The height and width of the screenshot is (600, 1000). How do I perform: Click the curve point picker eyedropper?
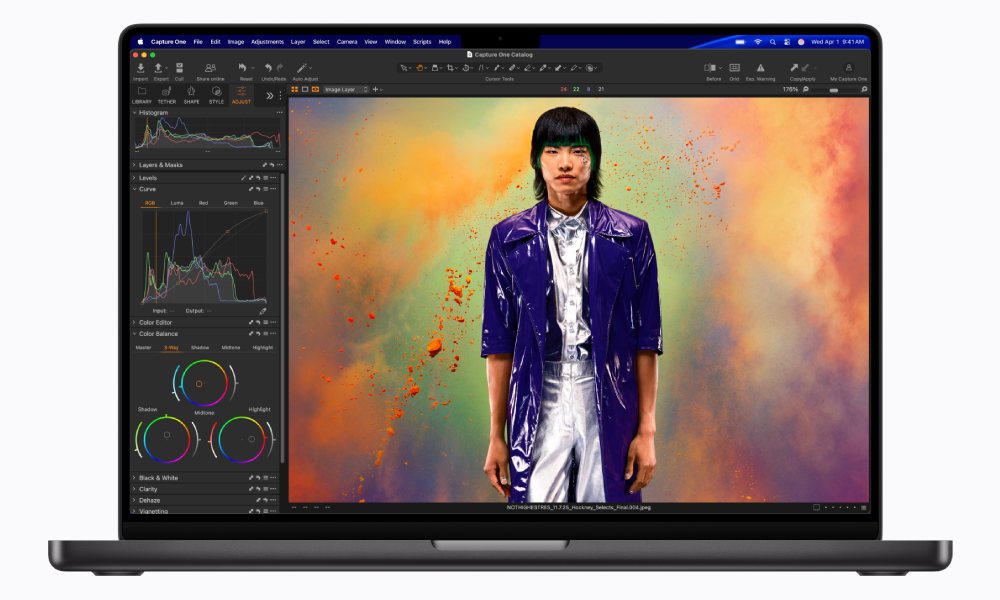coord(263,311)
